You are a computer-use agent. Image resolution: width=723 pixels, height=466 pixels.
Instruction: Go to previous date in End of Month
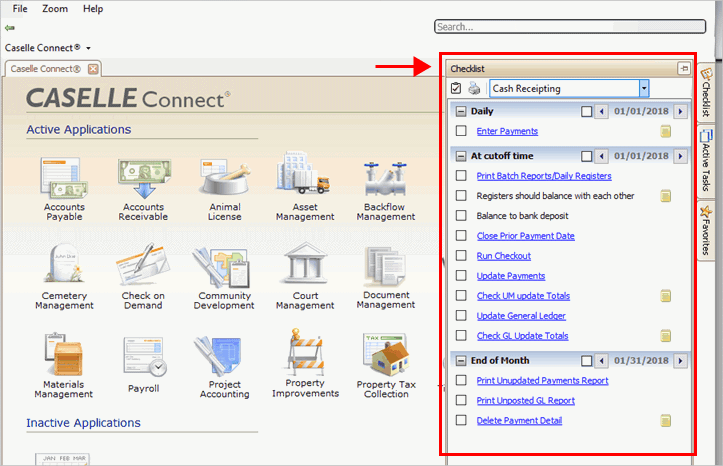coord(601,361)
